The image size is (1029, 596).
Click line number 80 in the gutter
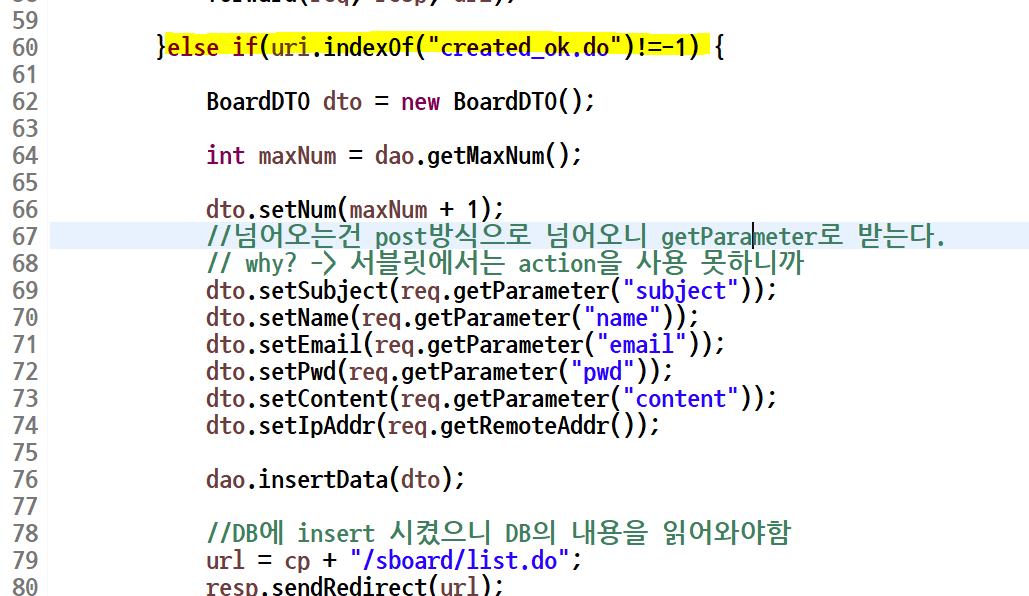(x=25, y=586)
